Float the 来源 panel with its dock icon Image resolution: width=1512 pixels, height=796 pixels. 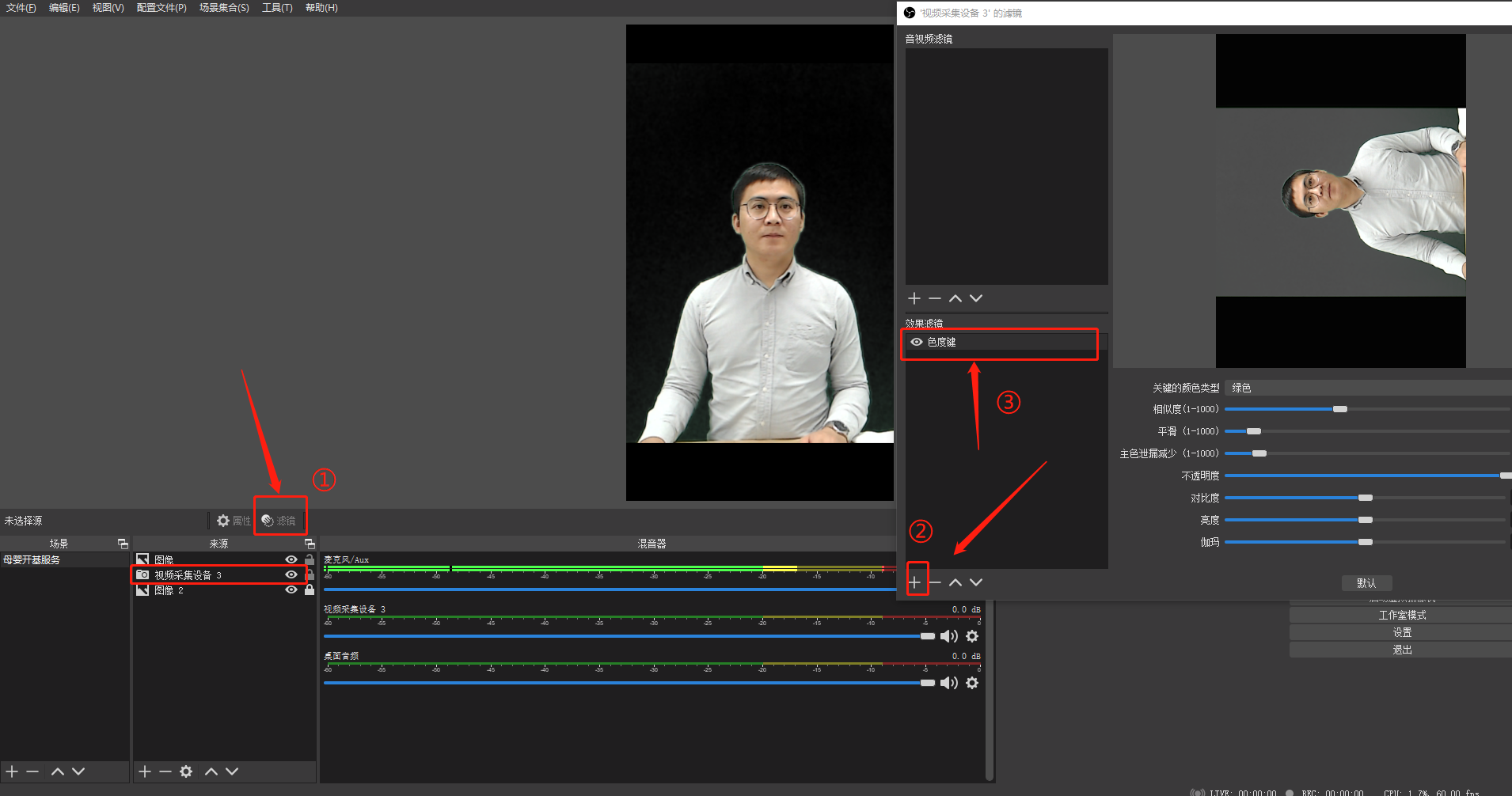(310, 544)
